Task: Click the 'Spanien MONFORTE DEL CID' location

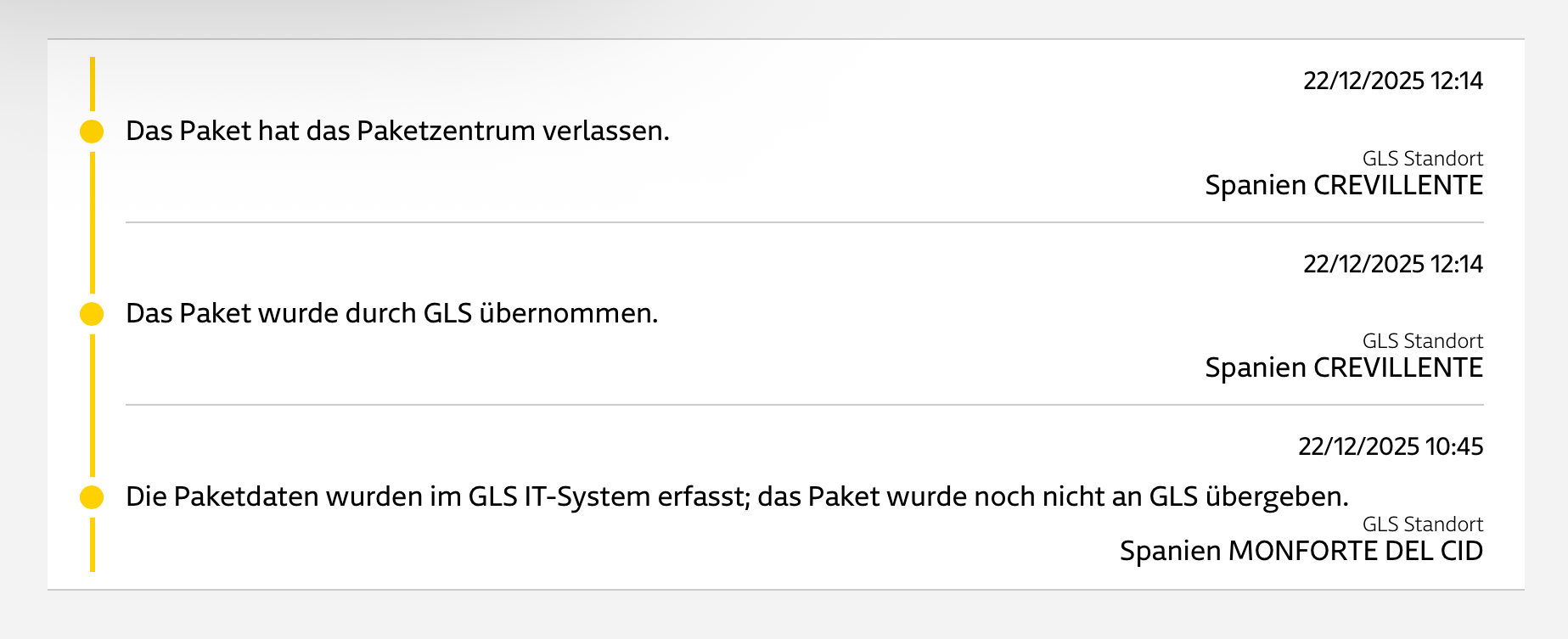Action: click(1301, 551)
